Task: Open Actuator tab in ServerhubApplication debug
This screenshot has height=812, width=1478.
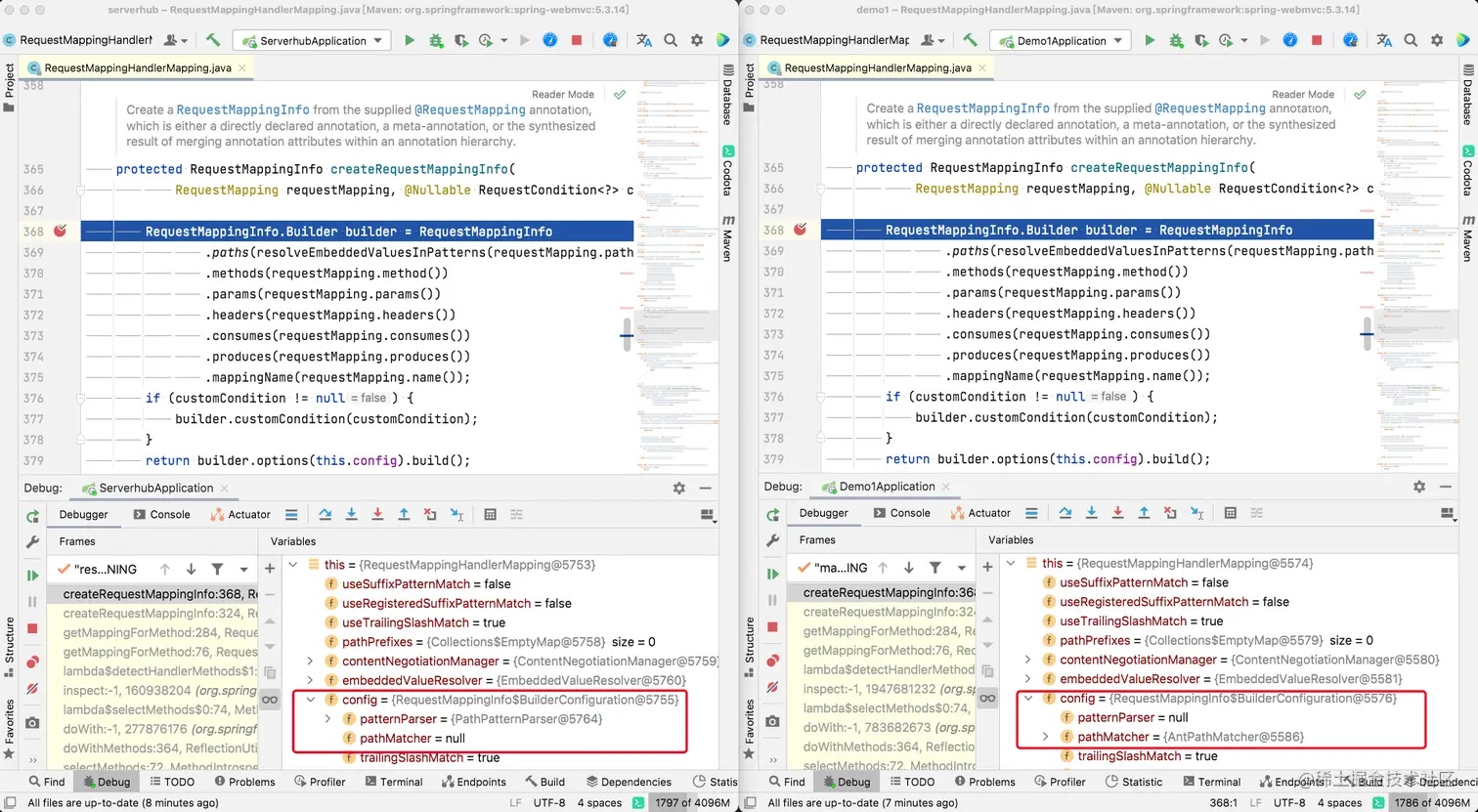Action: coord(240,514)
